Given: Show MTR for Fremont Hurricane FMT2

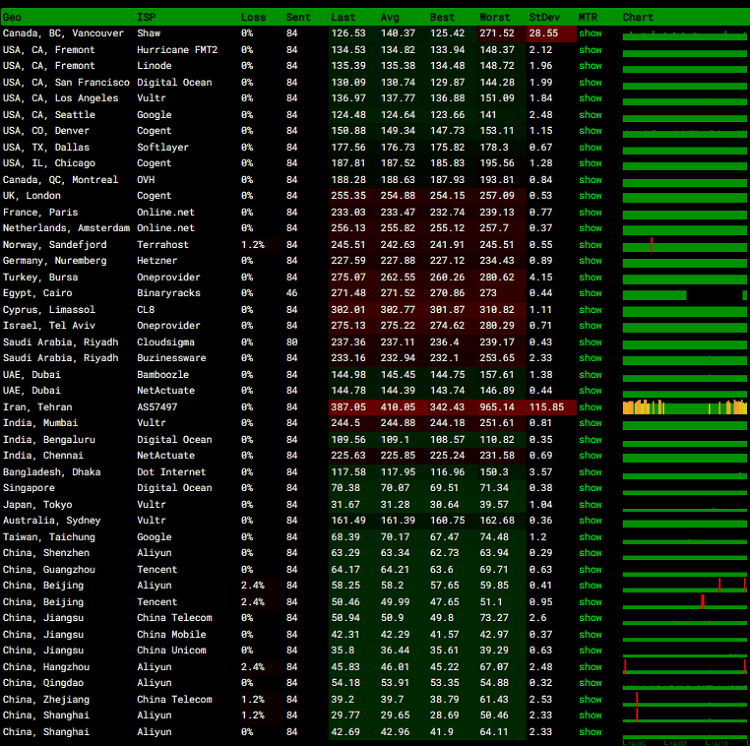Looking at the screenshot, I should click(x=590, y=50).
